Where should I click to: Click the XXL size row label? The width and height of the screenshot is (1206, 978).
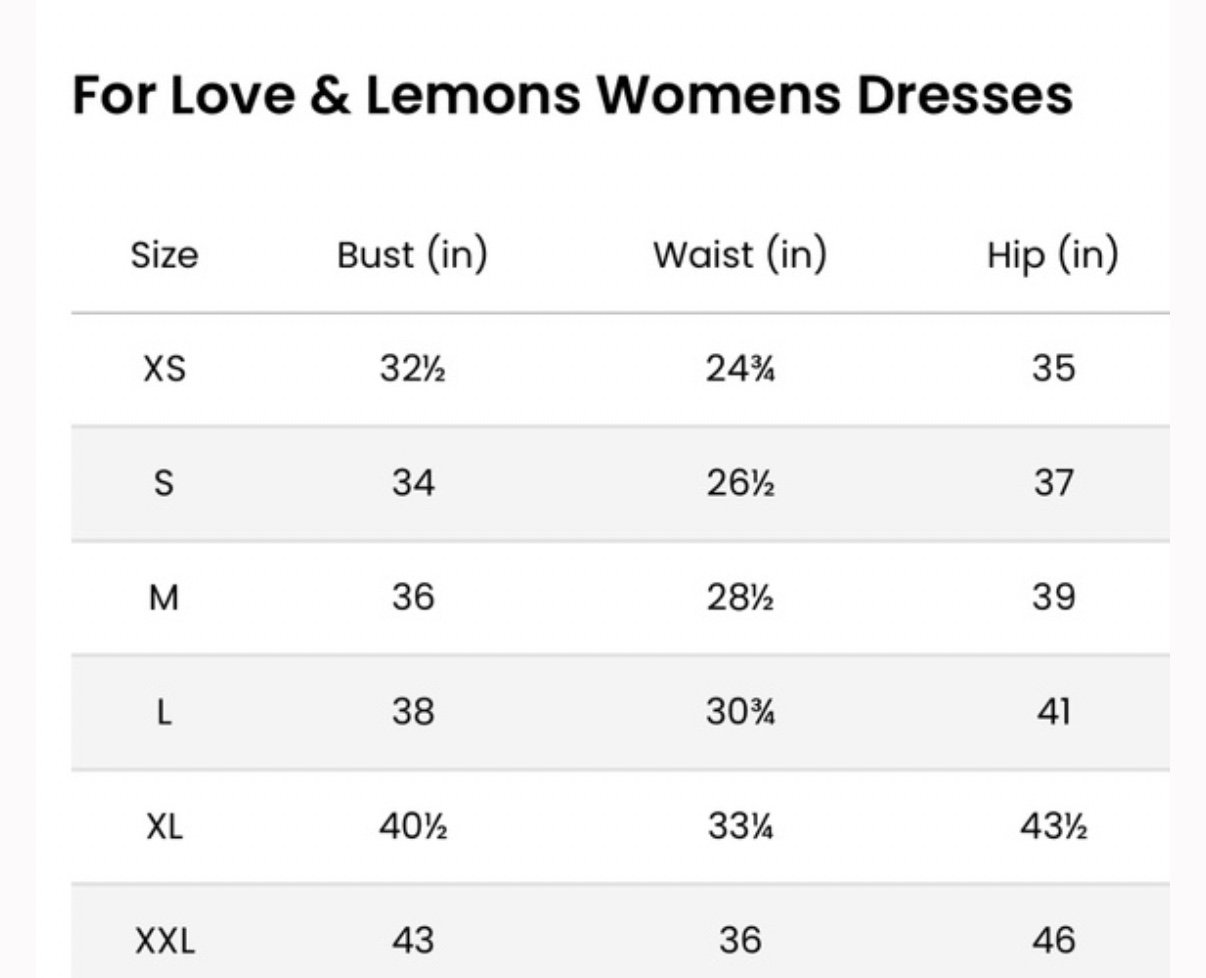click(x=164, y=941)
